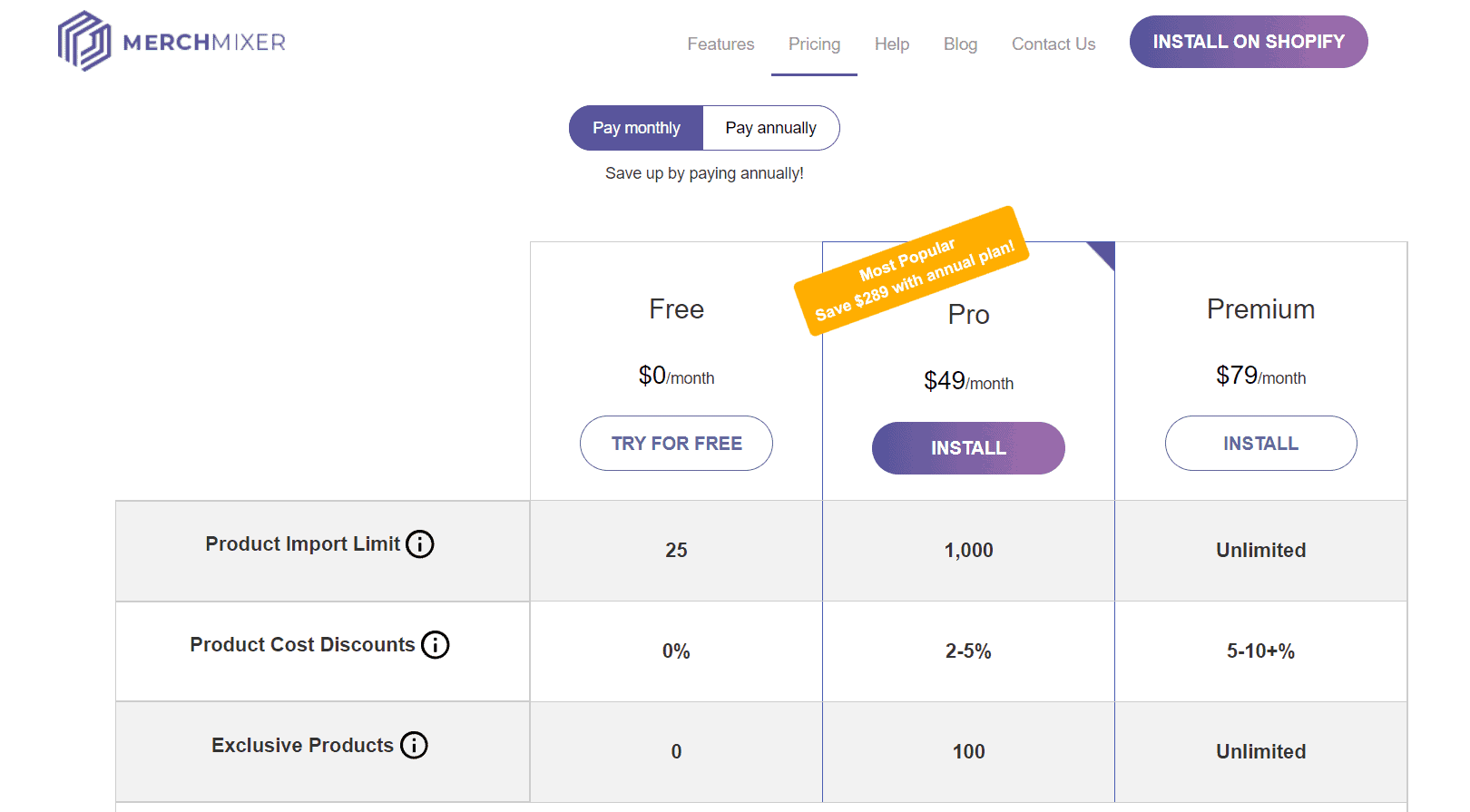Select the Pro plan heading

click(x=968, y=315)
